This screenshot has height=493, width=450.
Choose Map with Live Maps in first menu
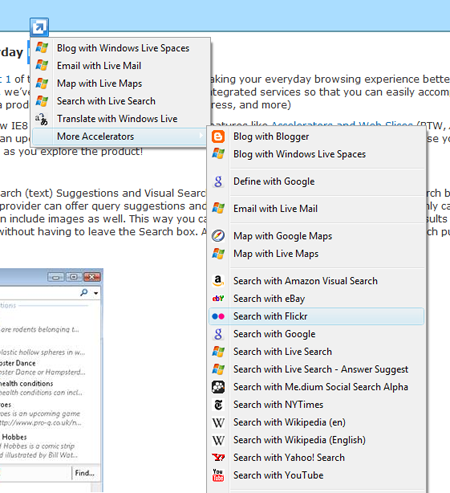pos(120,83)
